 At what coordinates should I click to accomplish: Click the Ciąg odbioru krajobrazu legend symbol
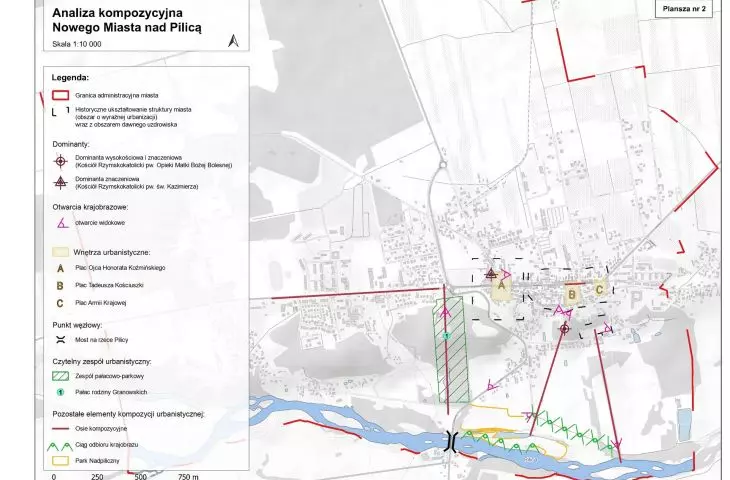tap(60, 446)
